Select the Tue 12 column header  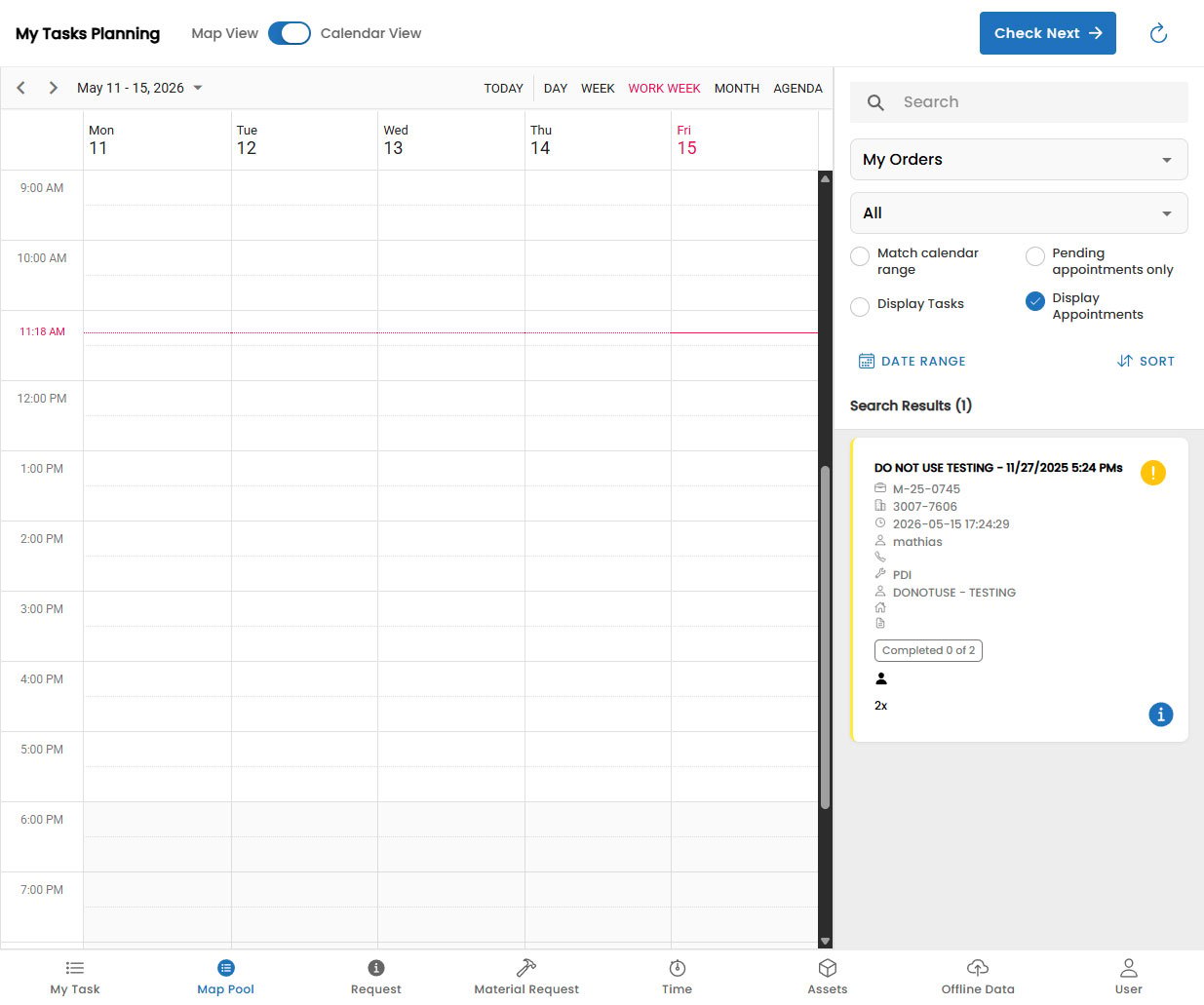point(304,140)
